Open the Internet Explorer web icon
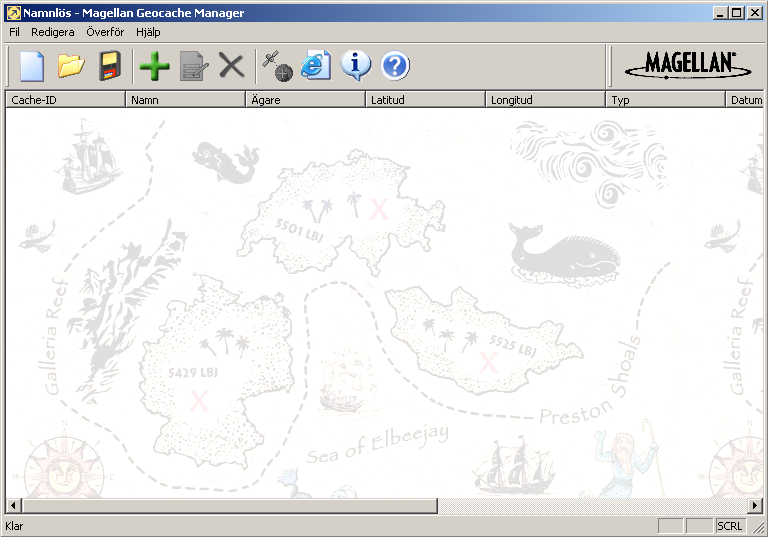The height and width of the screenshot is (537, 768). [x=316, y=66]
